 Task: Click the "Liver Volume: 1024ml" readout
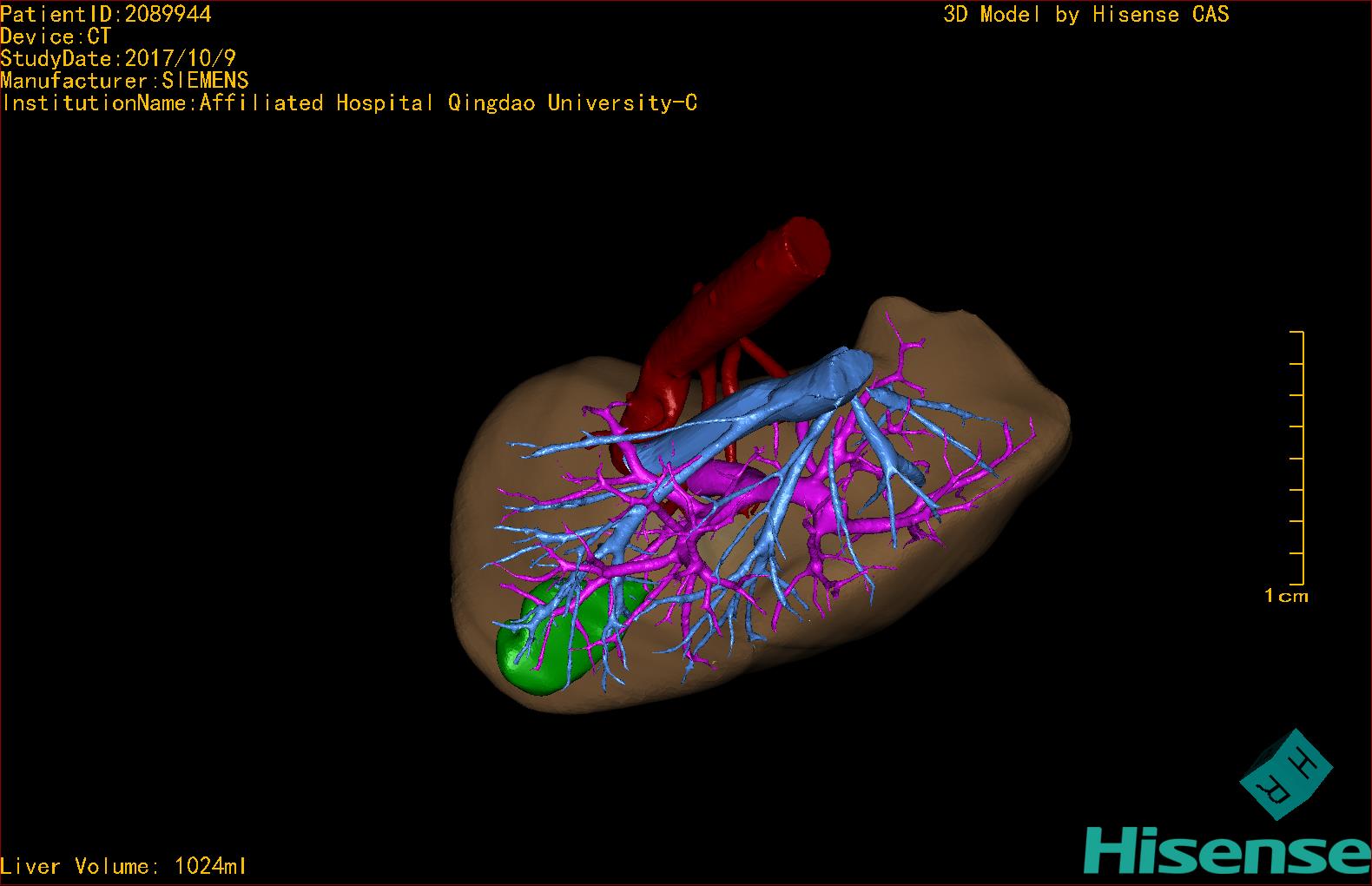coord(123,866)
